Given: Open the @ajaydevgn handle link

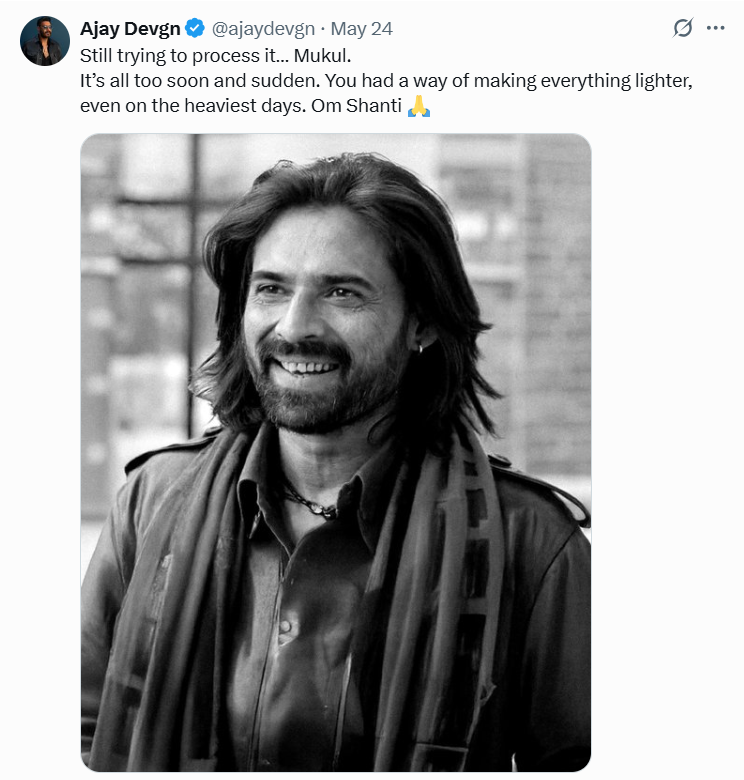Looking at the screenshot, I should pos(263,29).
